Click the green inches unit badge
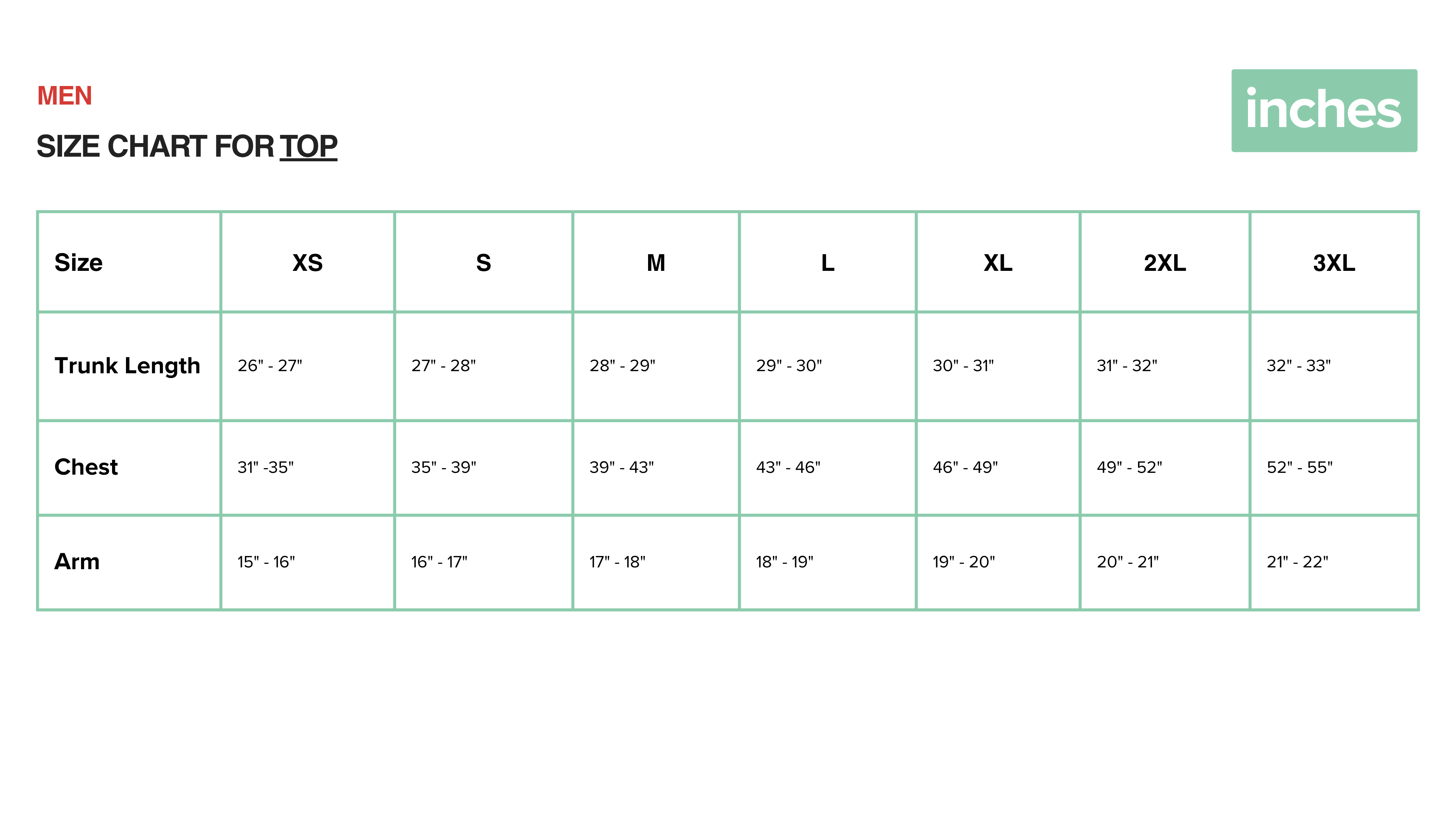The image size is (1456, 819). tap(1324, 111)
